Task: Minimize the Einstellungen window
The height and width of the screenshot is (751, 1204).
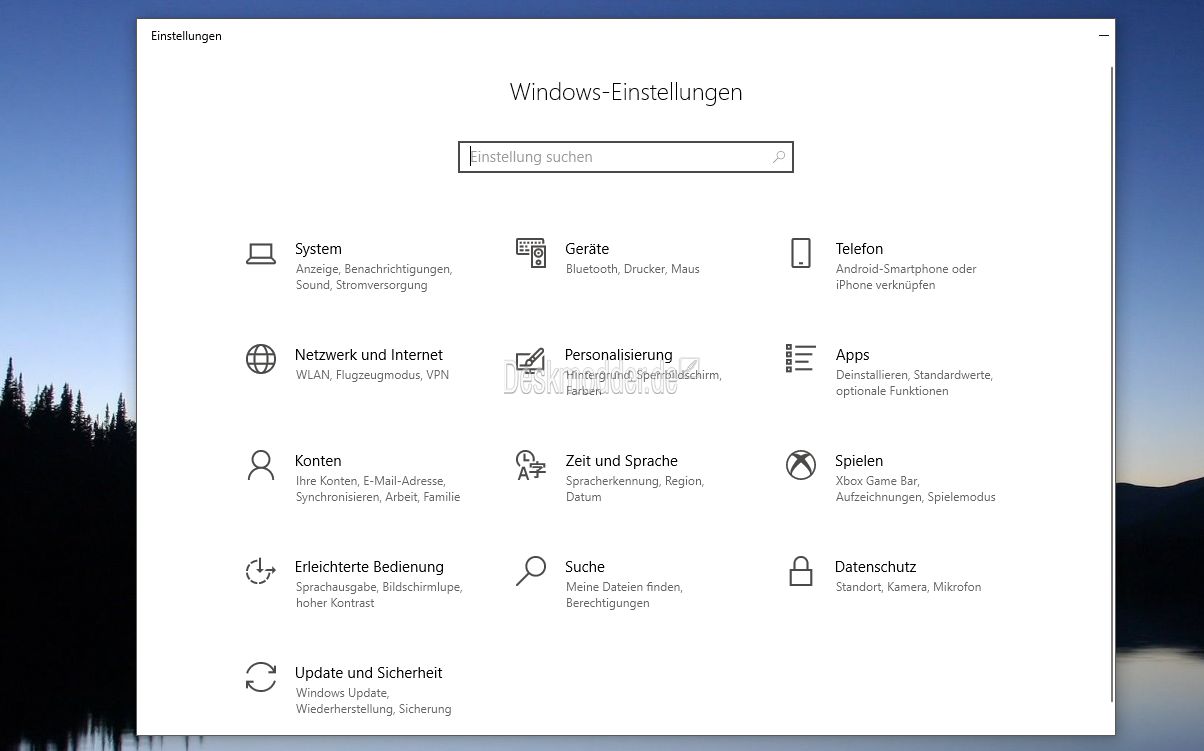Action: point(1104,36)
